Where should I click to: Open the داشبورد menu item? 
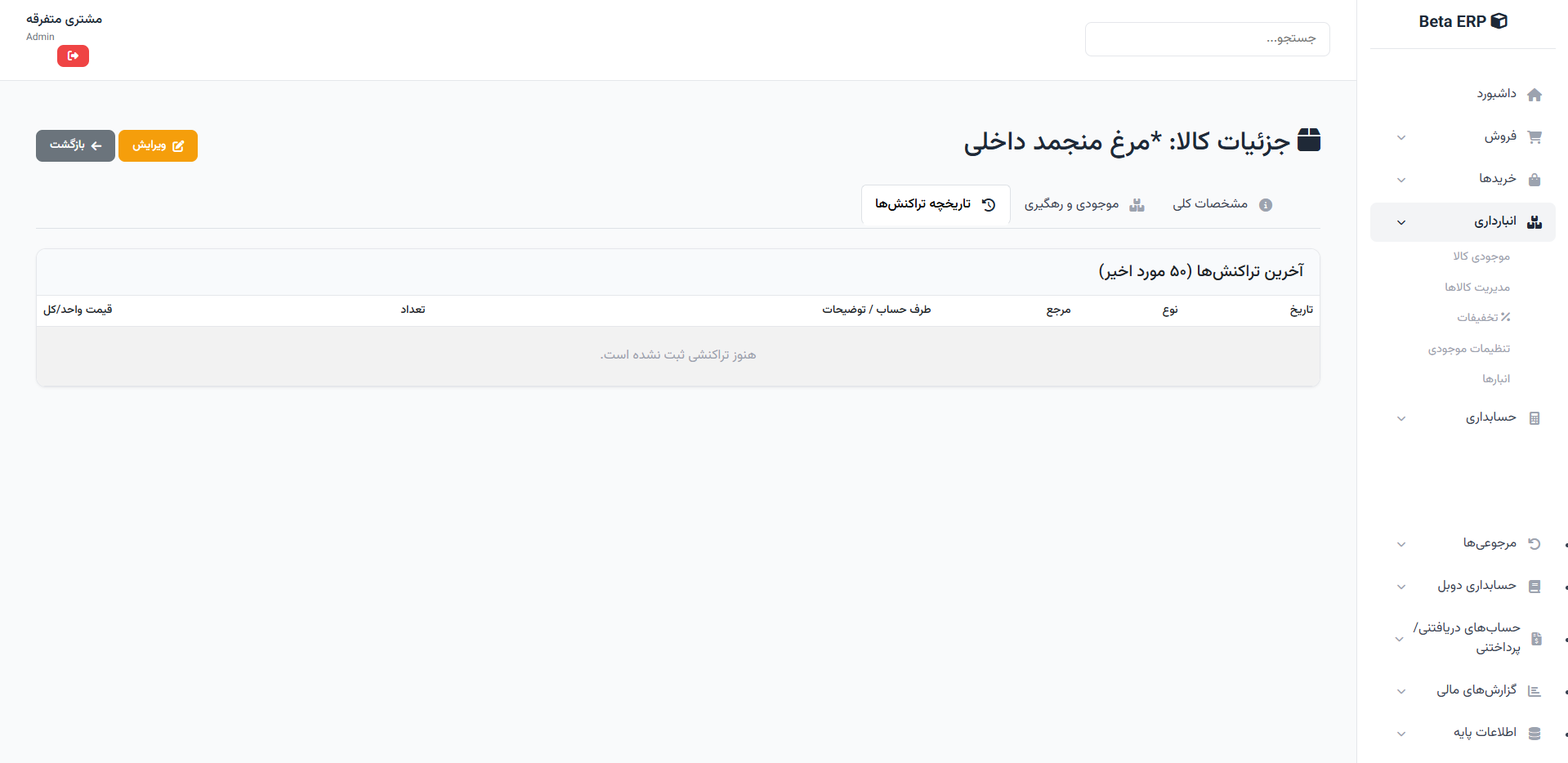[1463, 95]
